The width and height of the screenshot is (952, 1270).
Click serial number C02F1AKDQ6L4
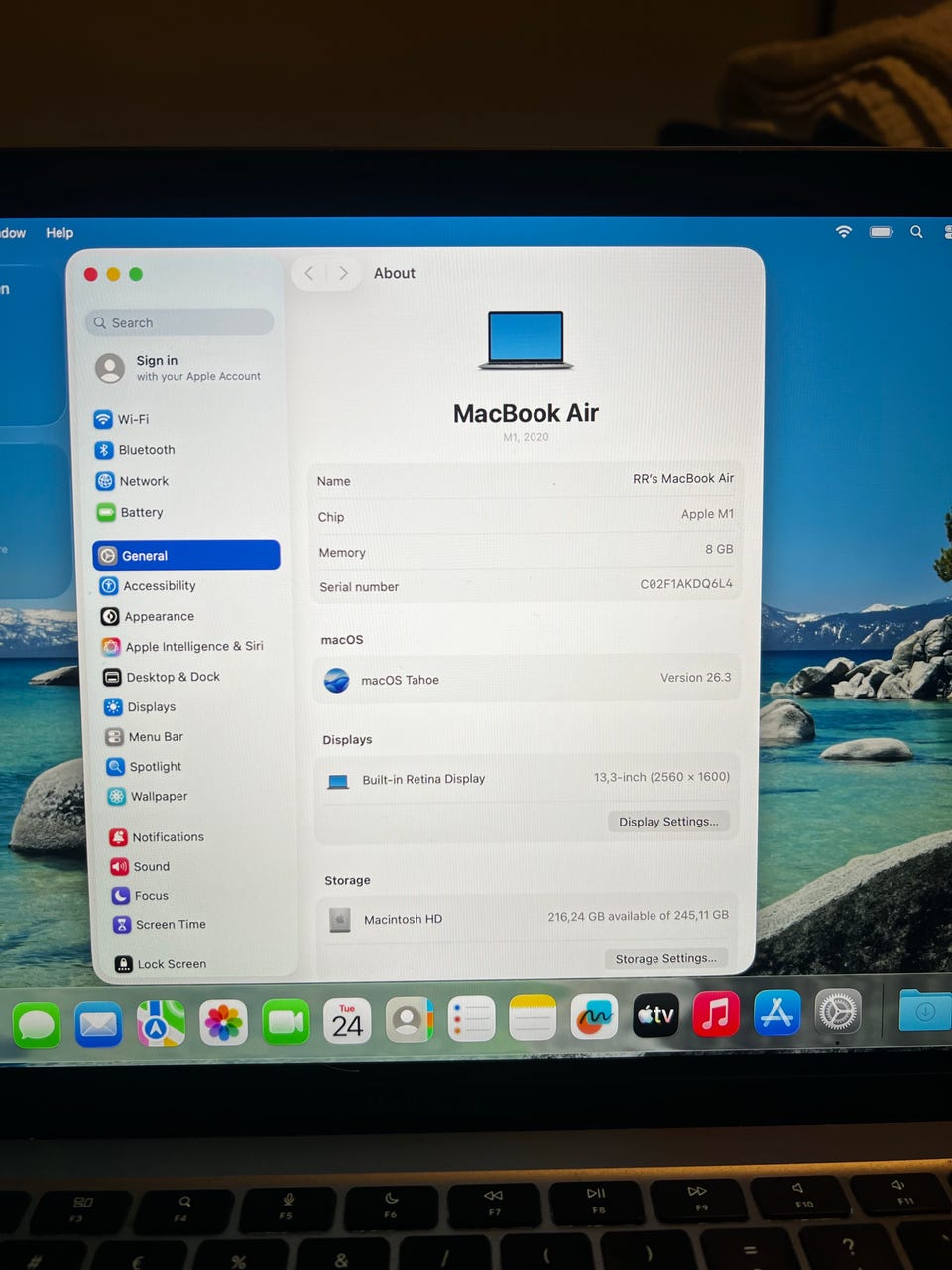pyautogui.click(x=686, y=584)
